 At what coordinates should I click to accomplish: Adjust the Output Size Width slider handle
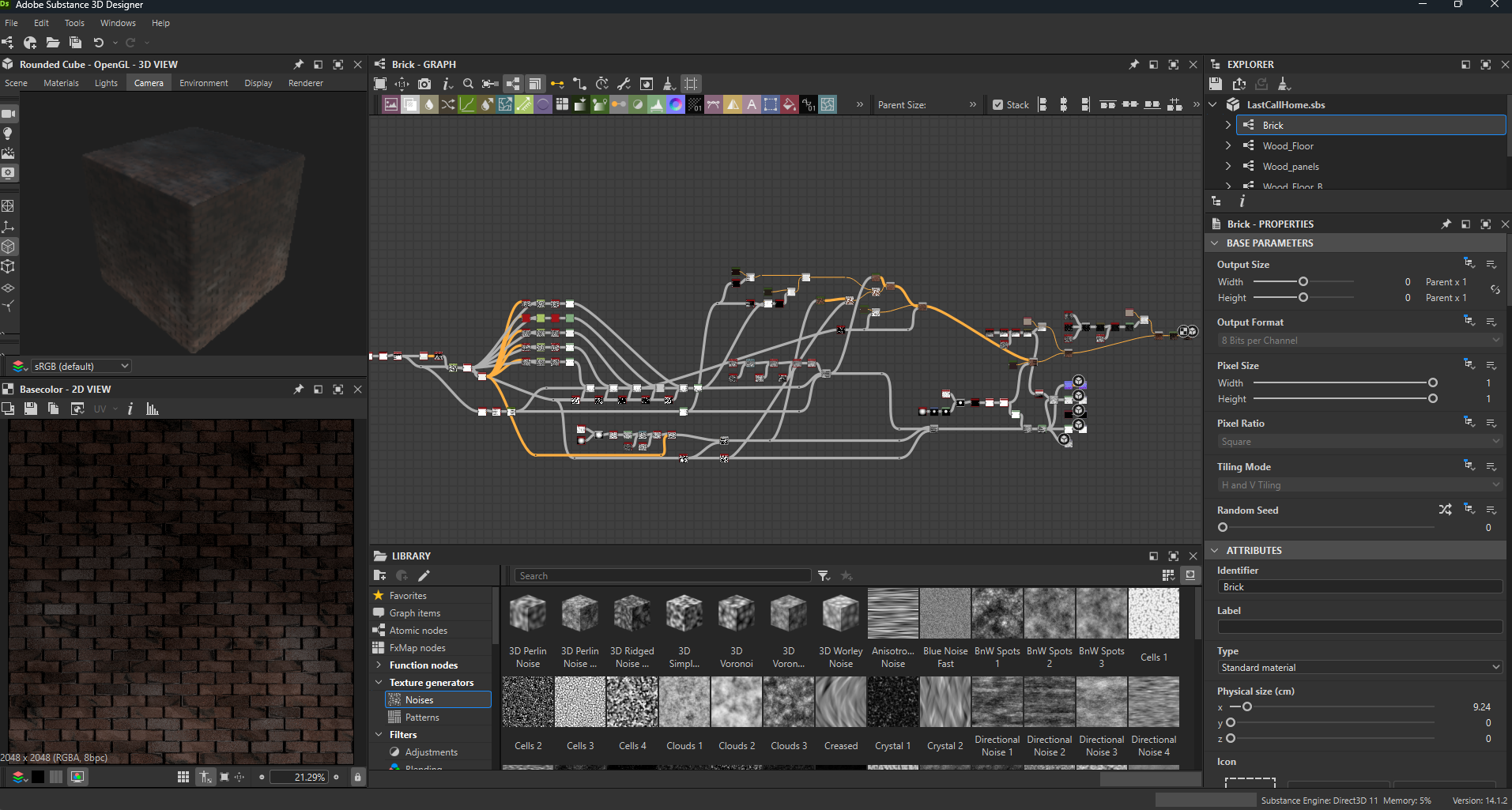point(1303,281)
